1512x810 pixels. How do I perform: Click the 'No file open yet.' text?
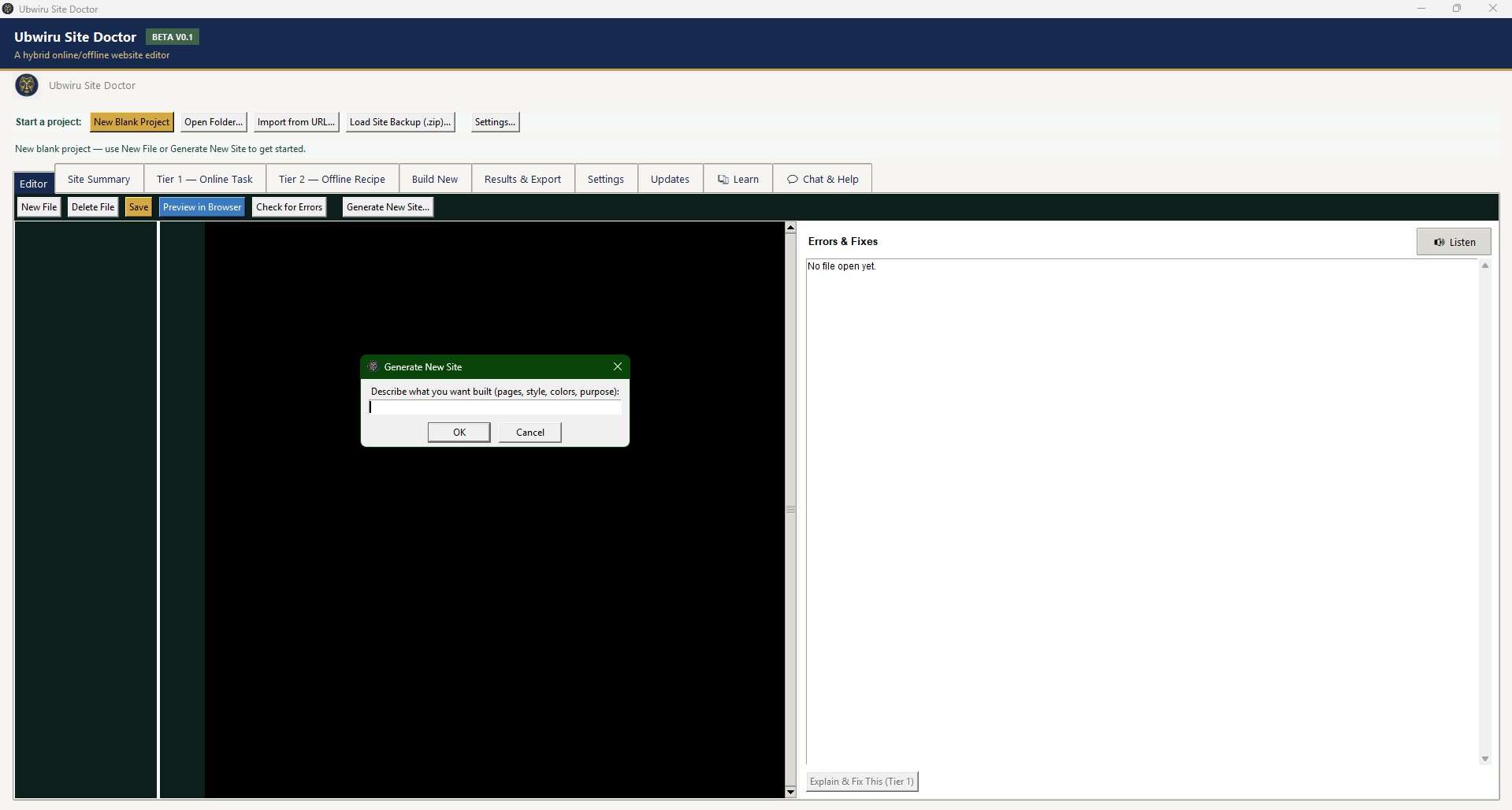841,266
